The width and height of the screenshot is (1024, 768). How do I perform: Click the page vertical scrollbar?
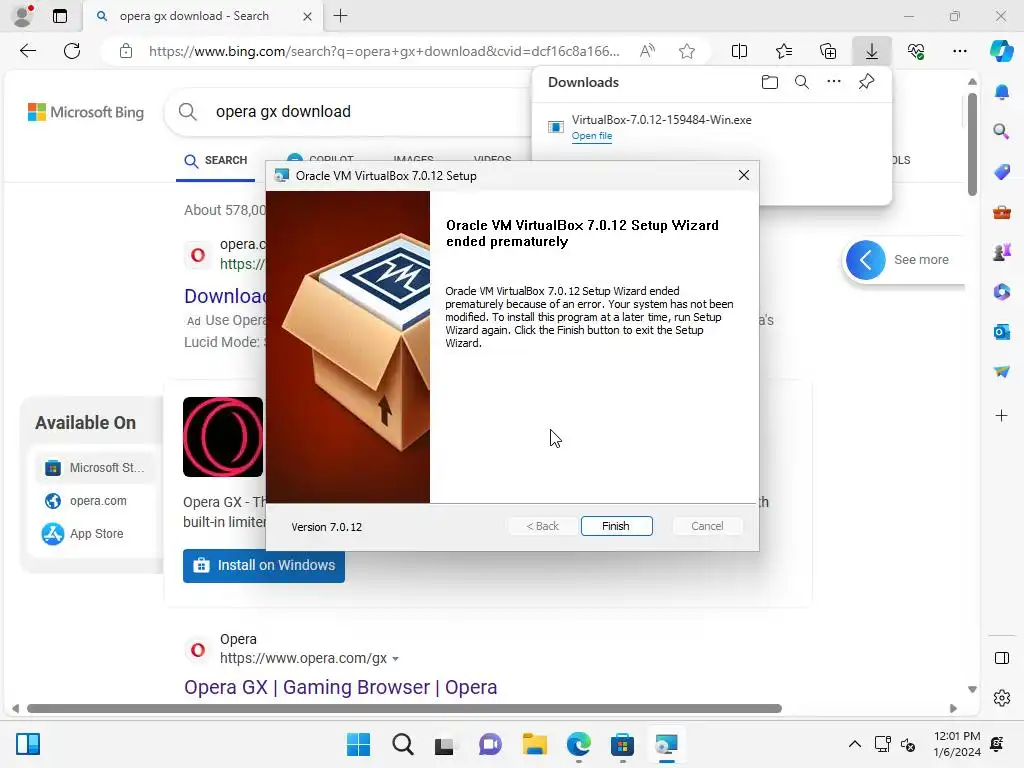coord(972,145)
